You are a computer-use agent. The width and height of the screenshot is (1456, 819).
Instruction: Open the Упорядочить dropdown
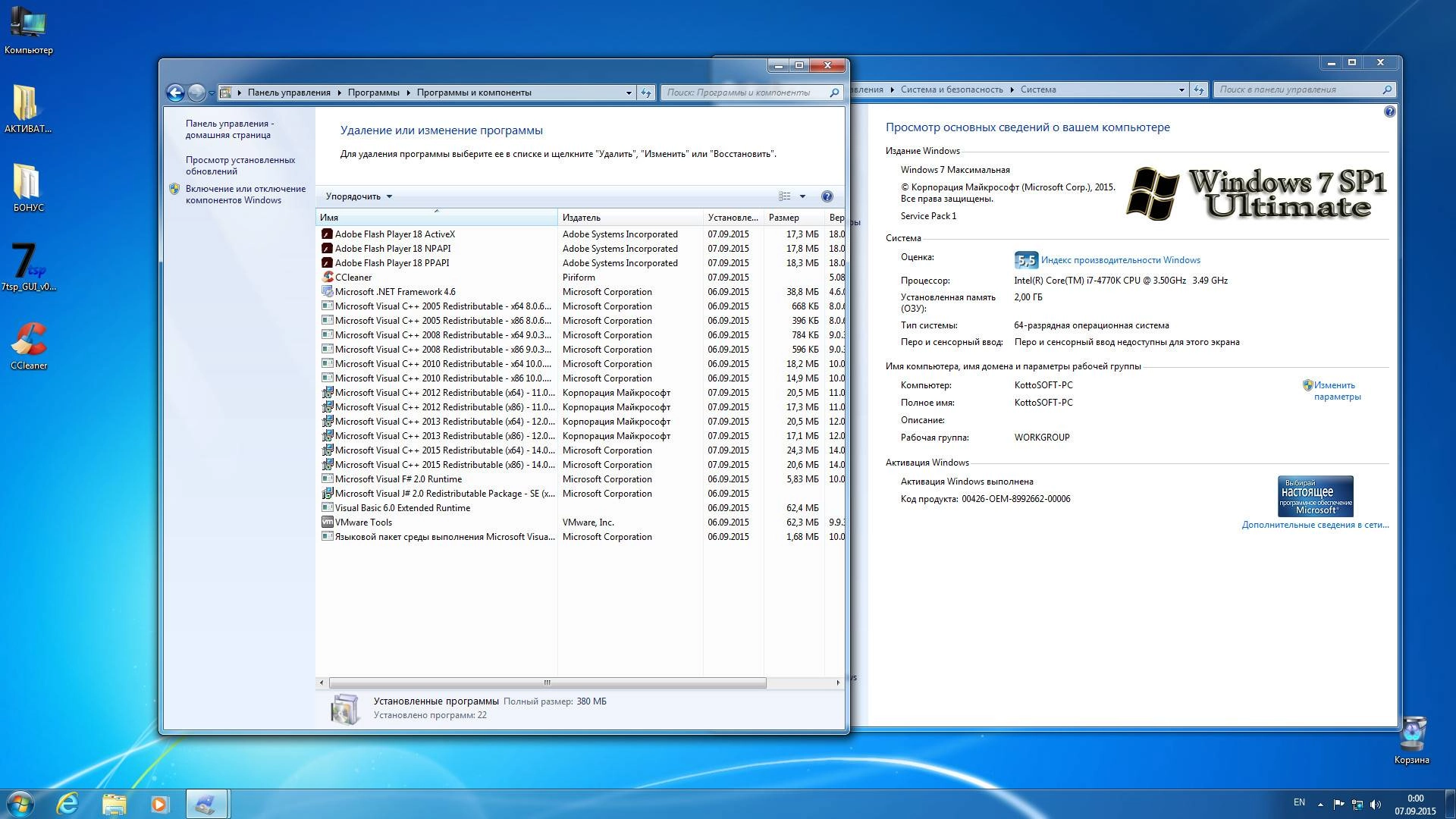tap(359, 196)
